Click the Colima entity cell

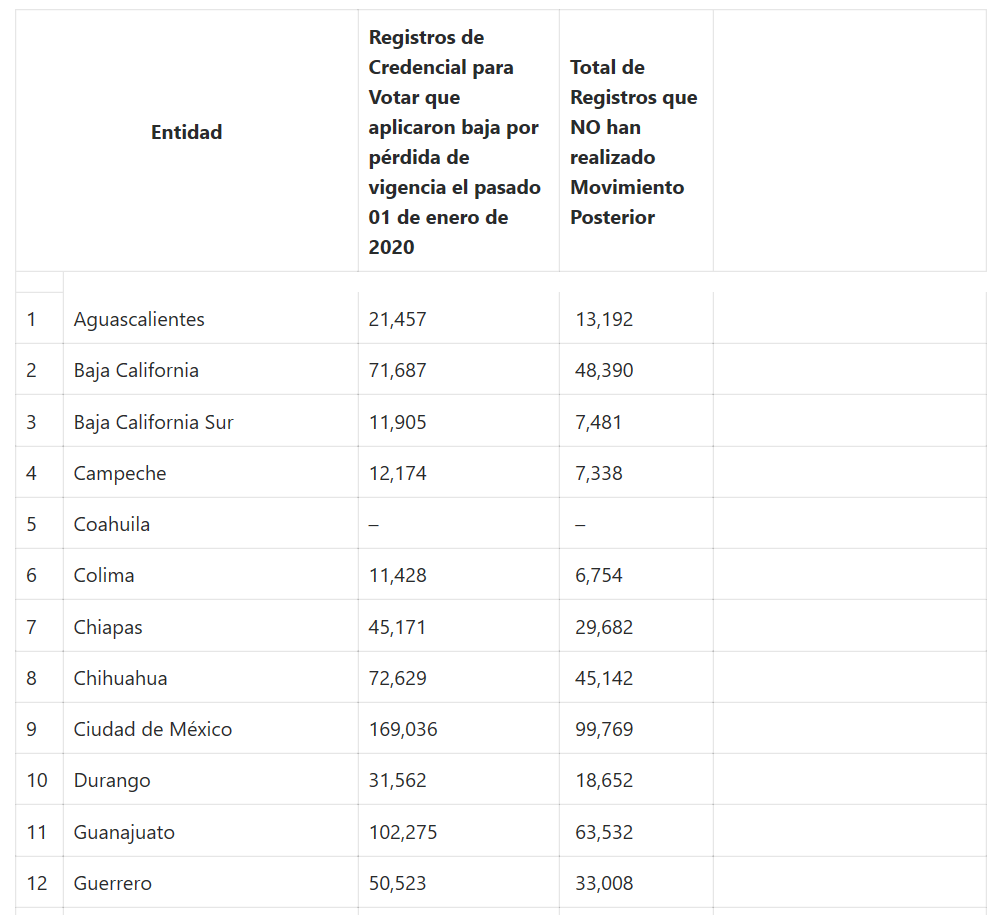(x=104, y=575)
